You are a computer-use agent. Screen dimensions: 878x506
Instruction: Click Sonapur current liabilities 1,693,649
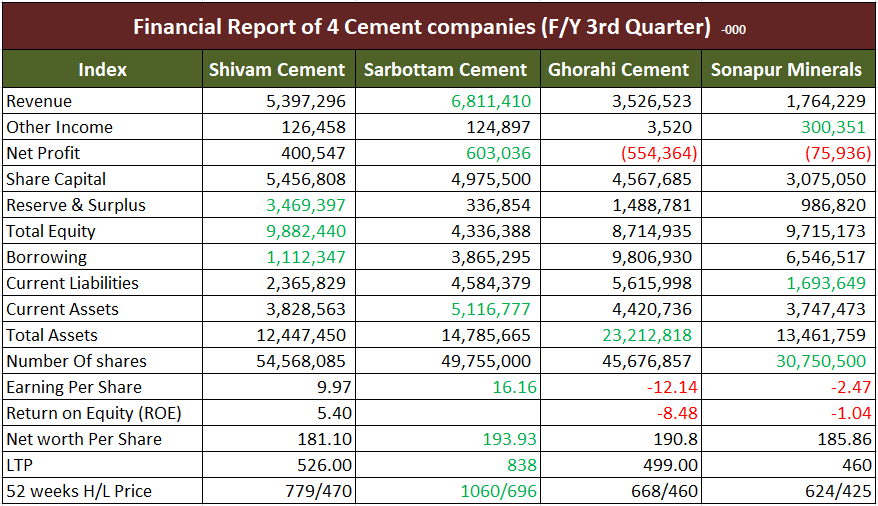826,283
